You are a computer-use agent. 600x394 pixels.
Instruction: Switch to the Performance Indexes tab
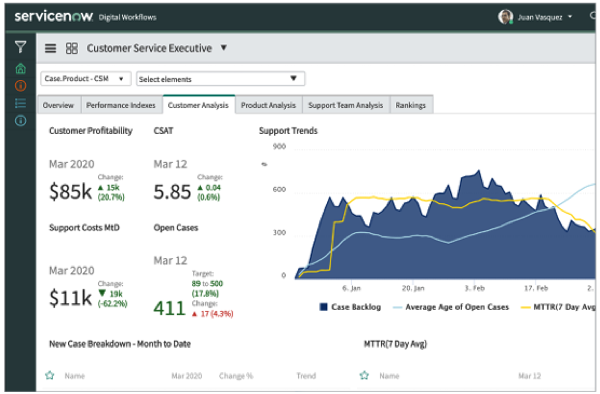(121, 105)
